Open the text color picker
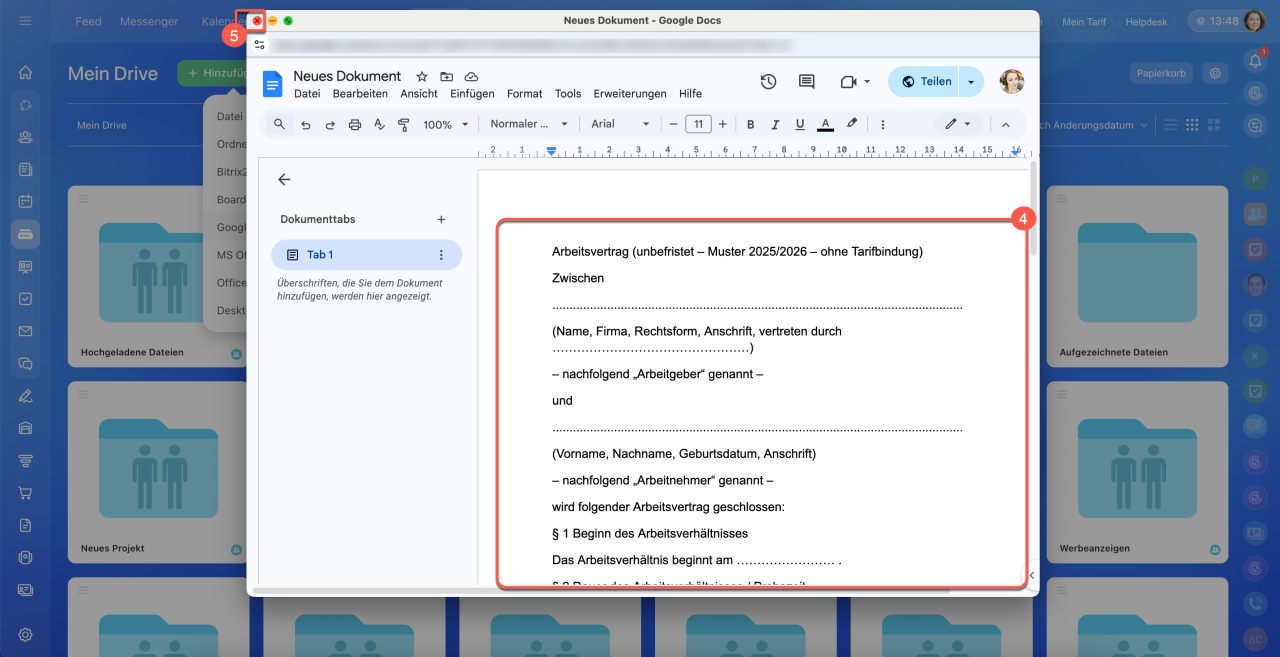Image resolution: width=1280 pixels, height=657 pixels. point(825,124)
